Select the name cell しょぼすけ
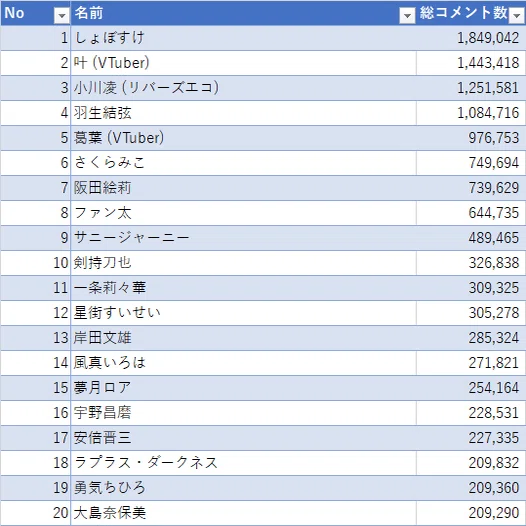The width and height of the screenshot is (526, 526). (x=244, y=38)
